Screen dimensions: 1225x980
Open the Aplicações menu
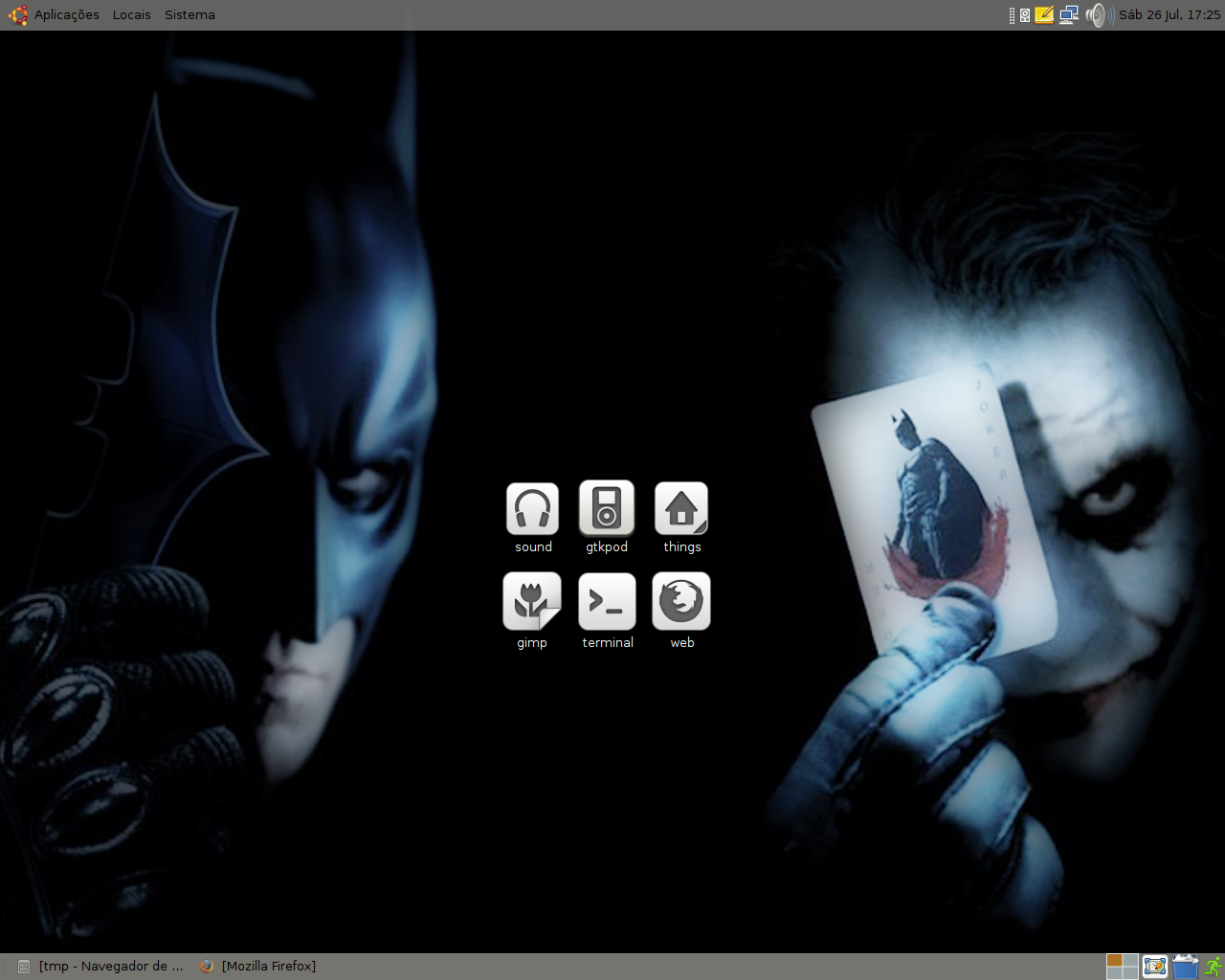[x=66, y=15]
